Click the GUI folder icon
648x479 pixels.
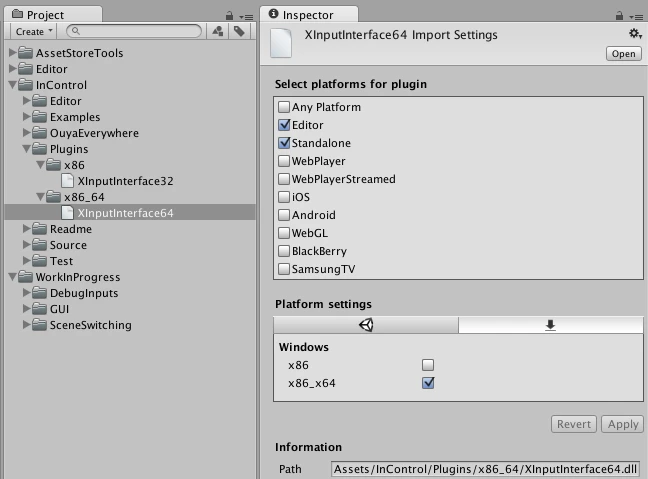point(40,309)
